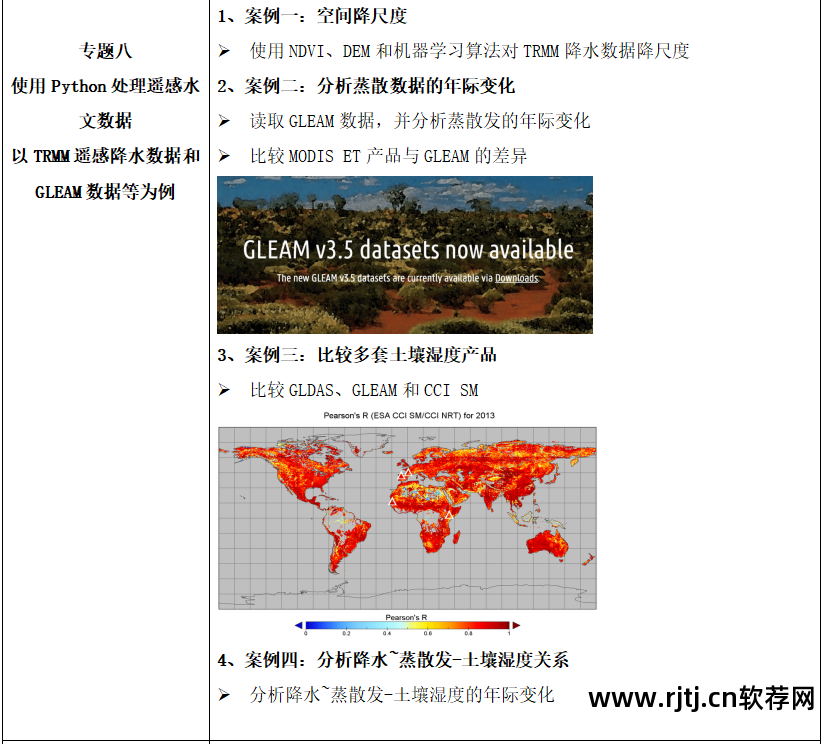The image size is (824, 744).
Task: Click the arrow bullet before the NDVI line
Action: pyautogui.click(x=224, y=51)
